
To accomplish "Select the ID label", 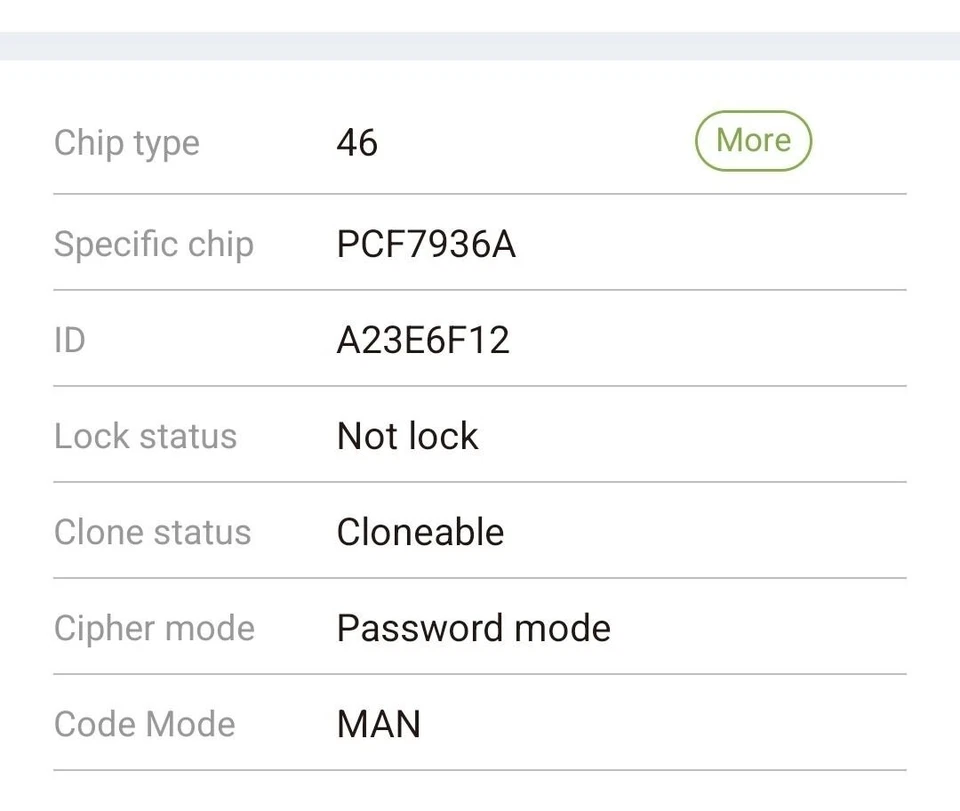I will 70,340.
